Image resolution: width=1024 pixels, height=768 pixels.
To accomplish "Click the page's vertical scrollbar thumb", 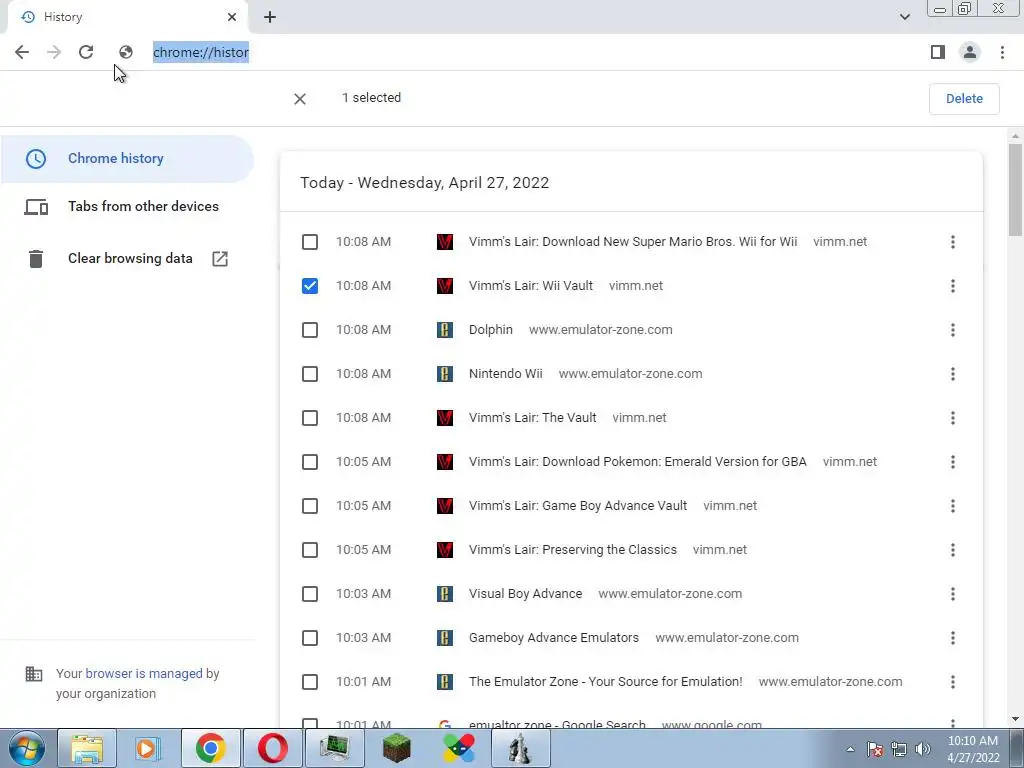I will 1015,189.
